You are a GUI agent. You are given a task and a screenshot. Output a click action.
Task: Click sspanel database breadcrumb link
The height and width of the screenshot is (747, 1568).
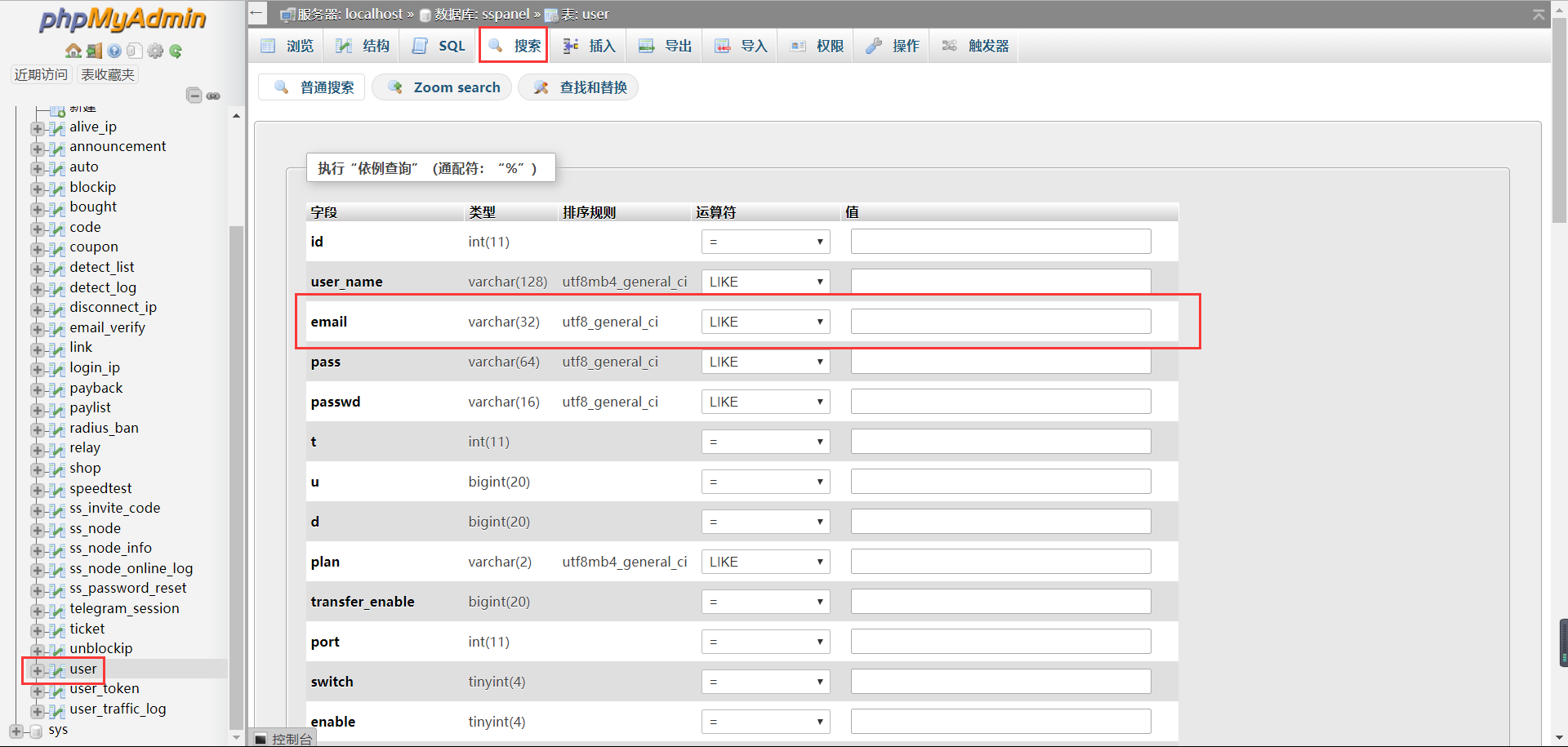tap(506, 14)
